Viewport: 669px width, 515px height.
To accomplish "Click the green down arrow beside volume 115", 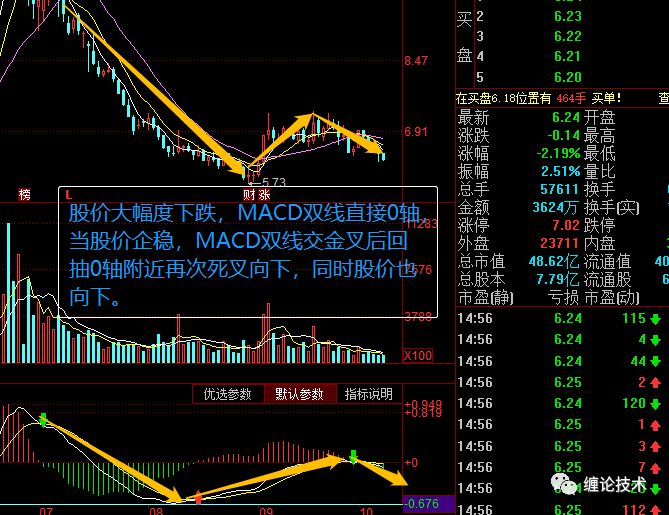I will 656,319.
